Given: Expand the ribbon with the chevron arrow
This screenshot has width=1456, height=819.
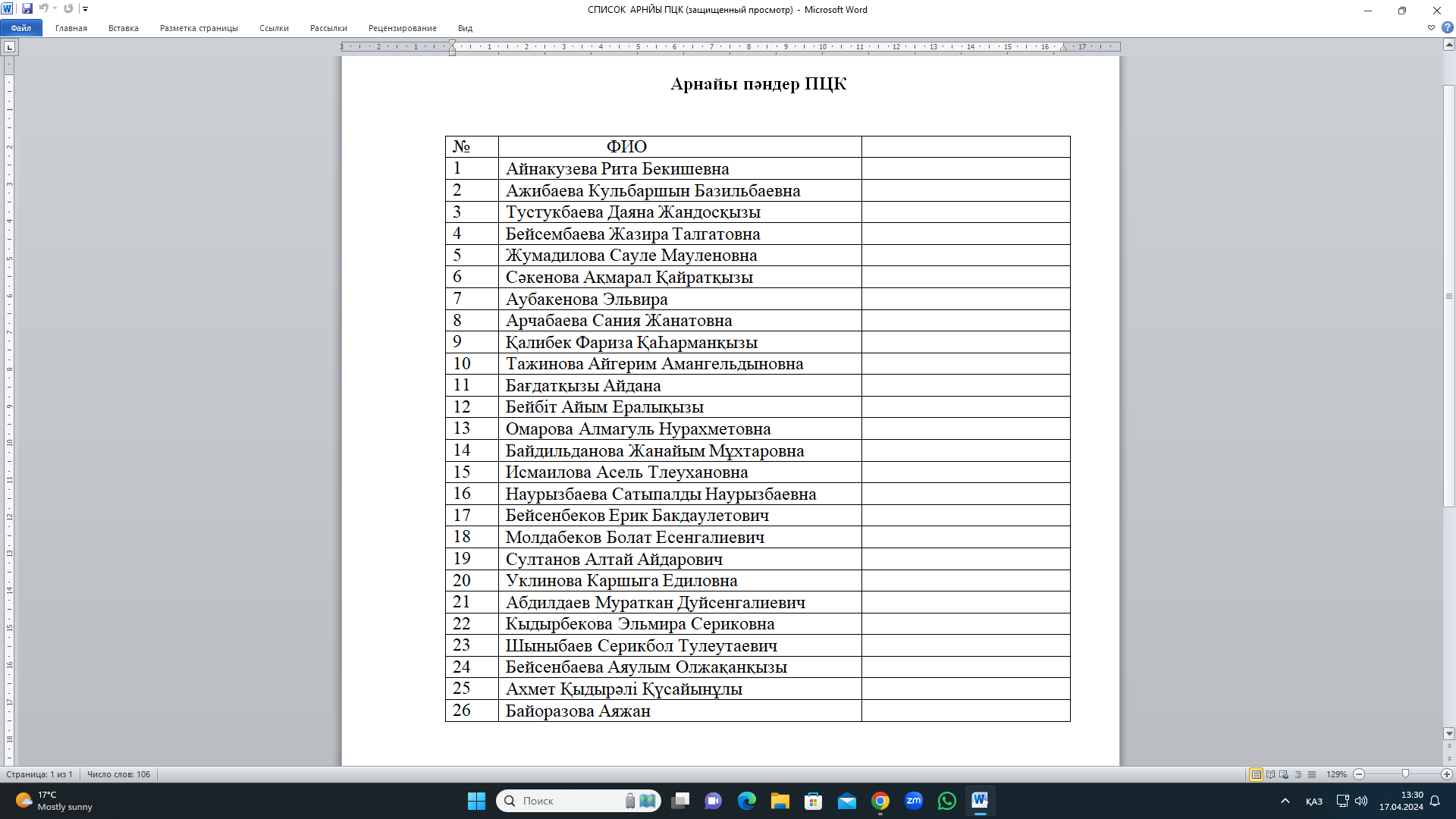Looking at the screenshot, I should tap(1431, 27).
